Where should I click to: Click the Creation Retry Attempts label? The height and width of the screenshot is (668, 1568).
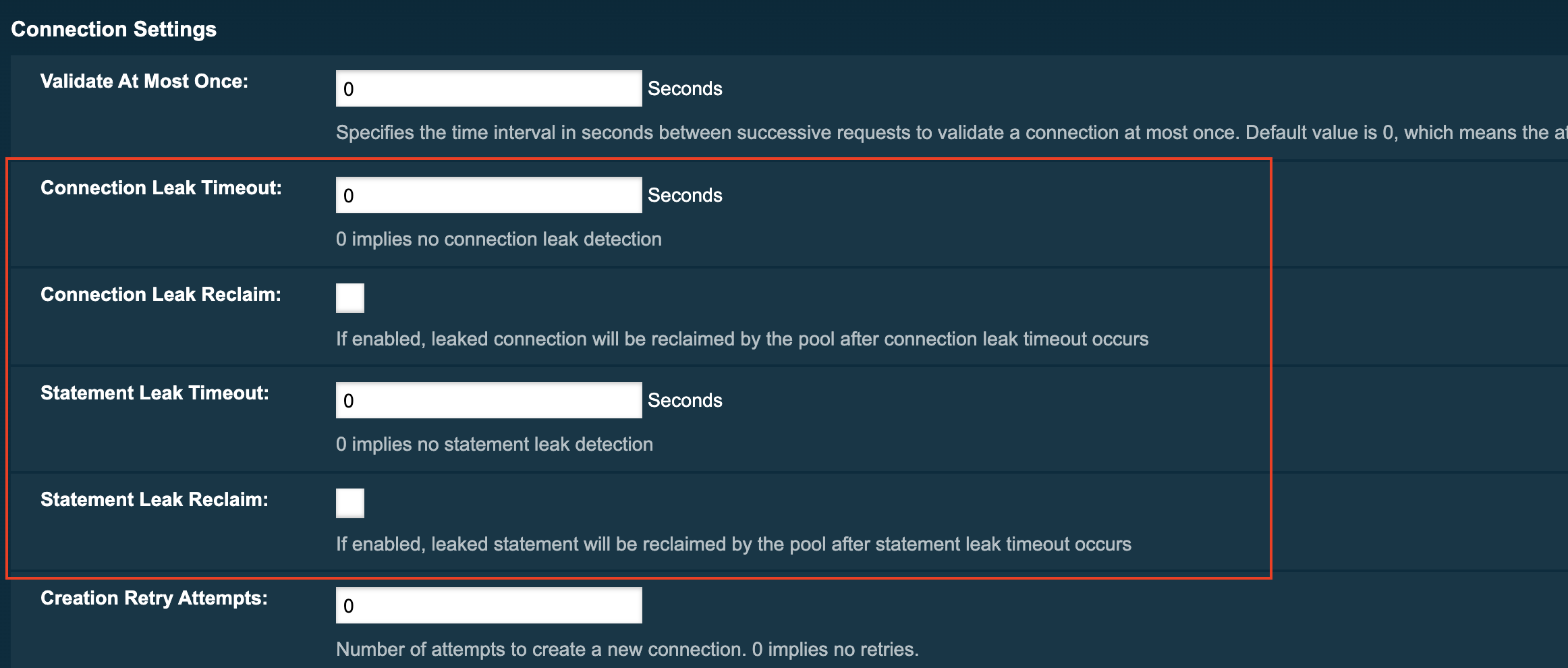154,597
